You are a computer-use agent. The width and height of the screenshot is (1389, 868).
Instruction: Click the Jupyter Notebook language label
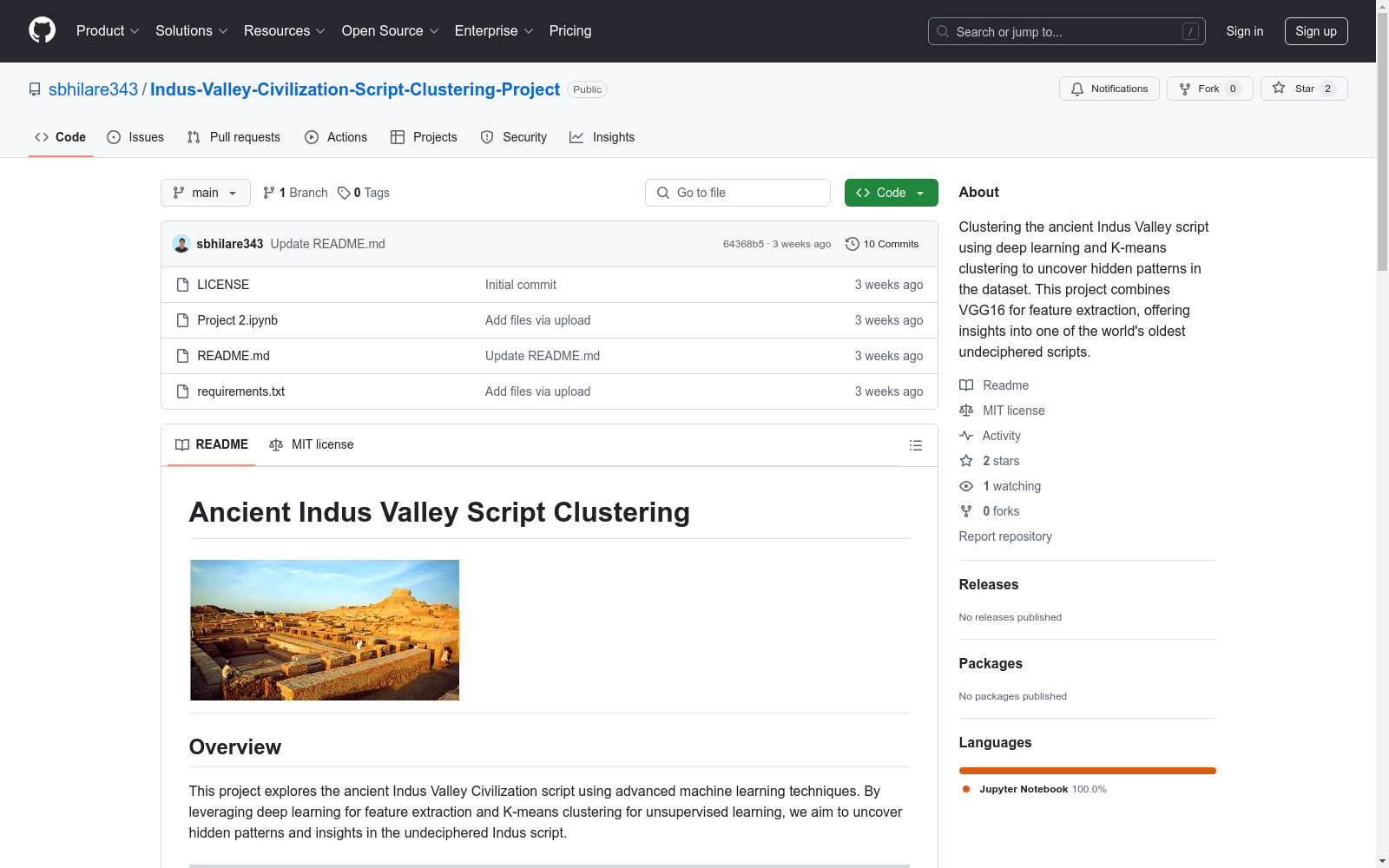click(x=1024, y=789)
